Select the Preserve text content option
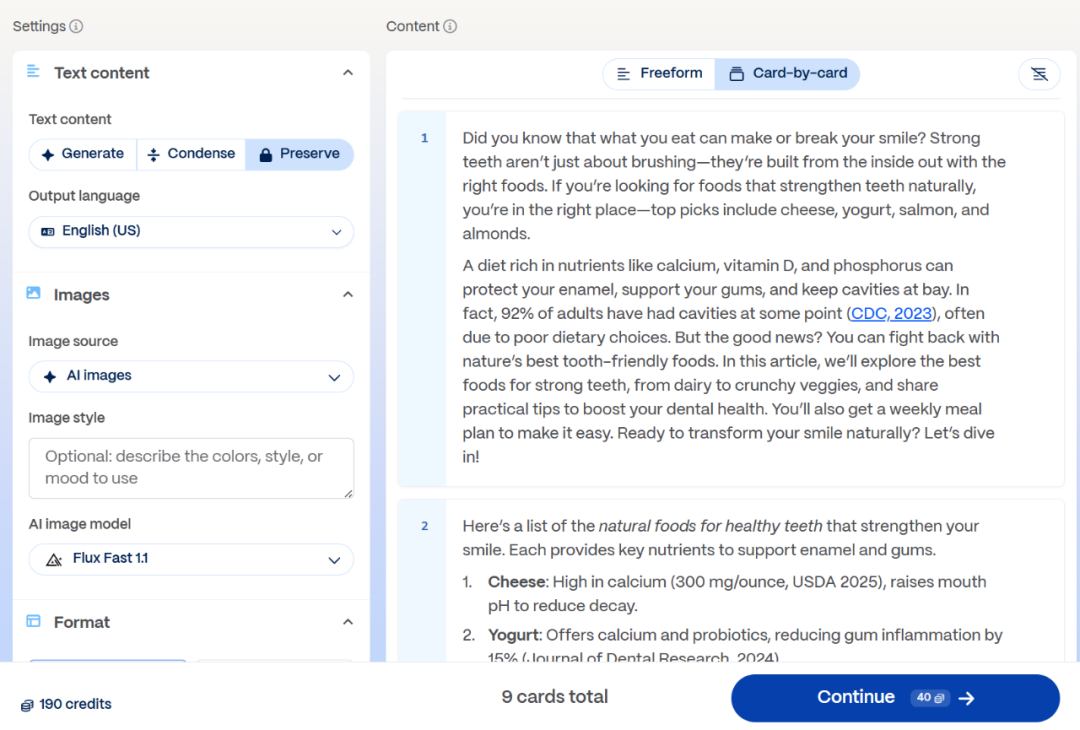This screenshot has height=730, width=1080. pyautogui.click(x=299, y=154)
